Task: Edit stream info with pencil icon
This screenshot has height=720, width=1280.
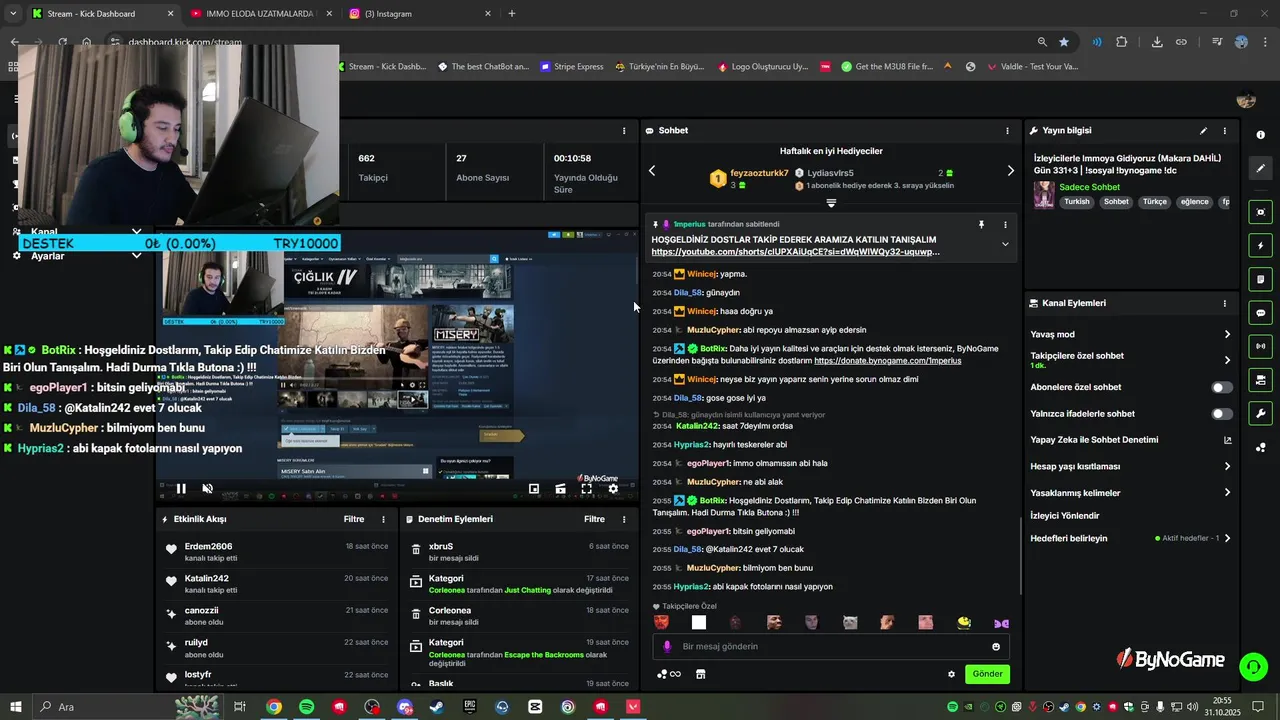Action: [x=1203, y=131]
